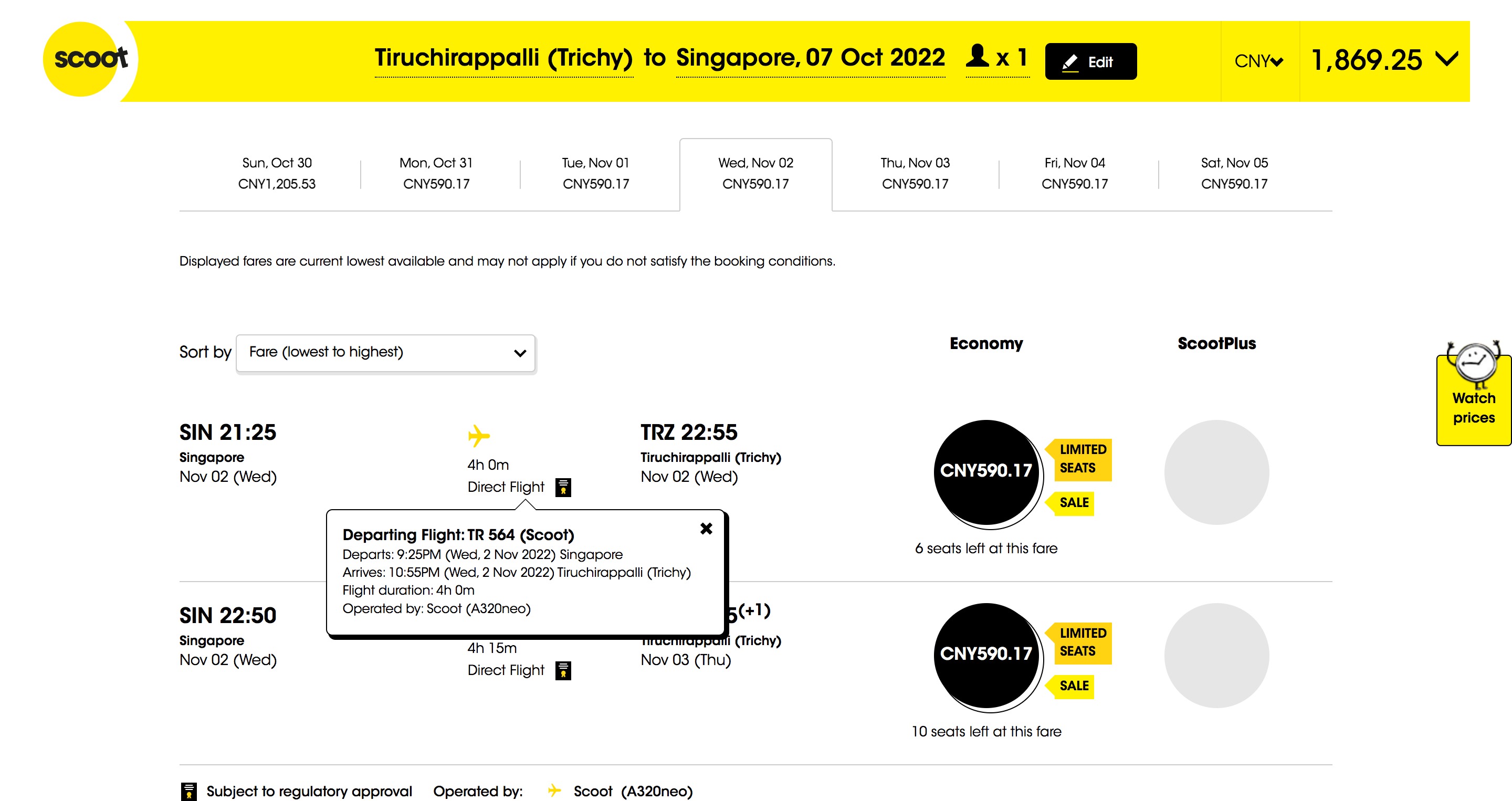Image resolution: width=1512 pixels, height=801 pixels.
Task: Click the Scoot airplane icon in the Operated by legend
Action: [x=554, y=791]
